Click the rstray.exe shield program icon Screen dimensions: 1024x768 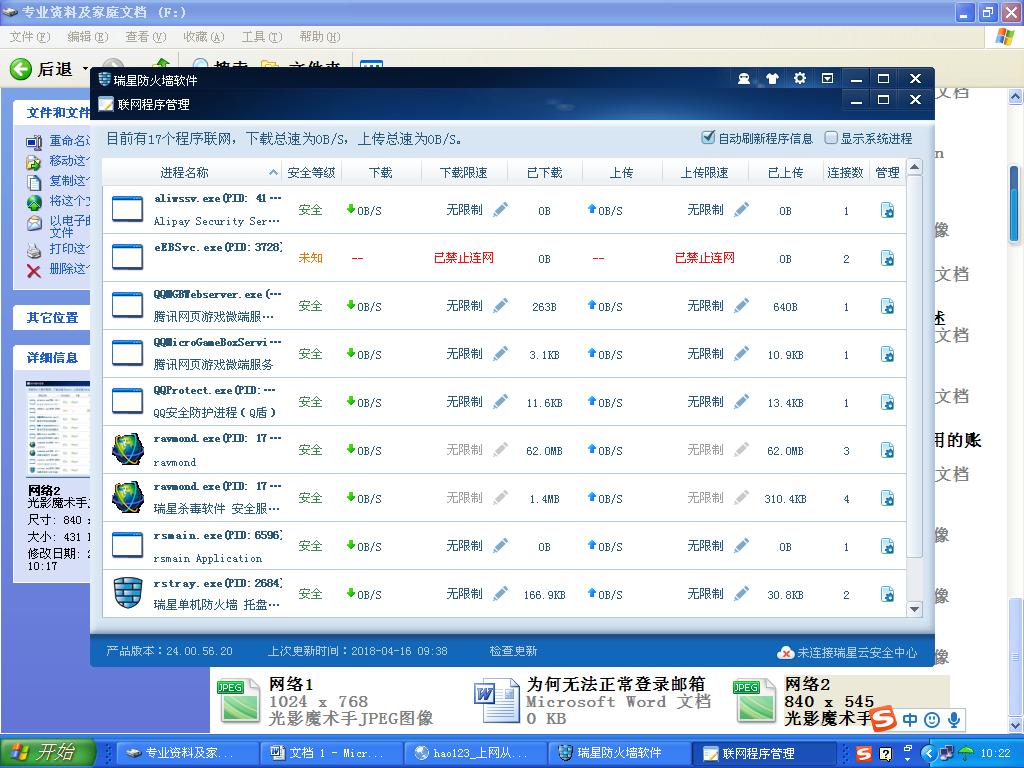click(x=128, y=593)
